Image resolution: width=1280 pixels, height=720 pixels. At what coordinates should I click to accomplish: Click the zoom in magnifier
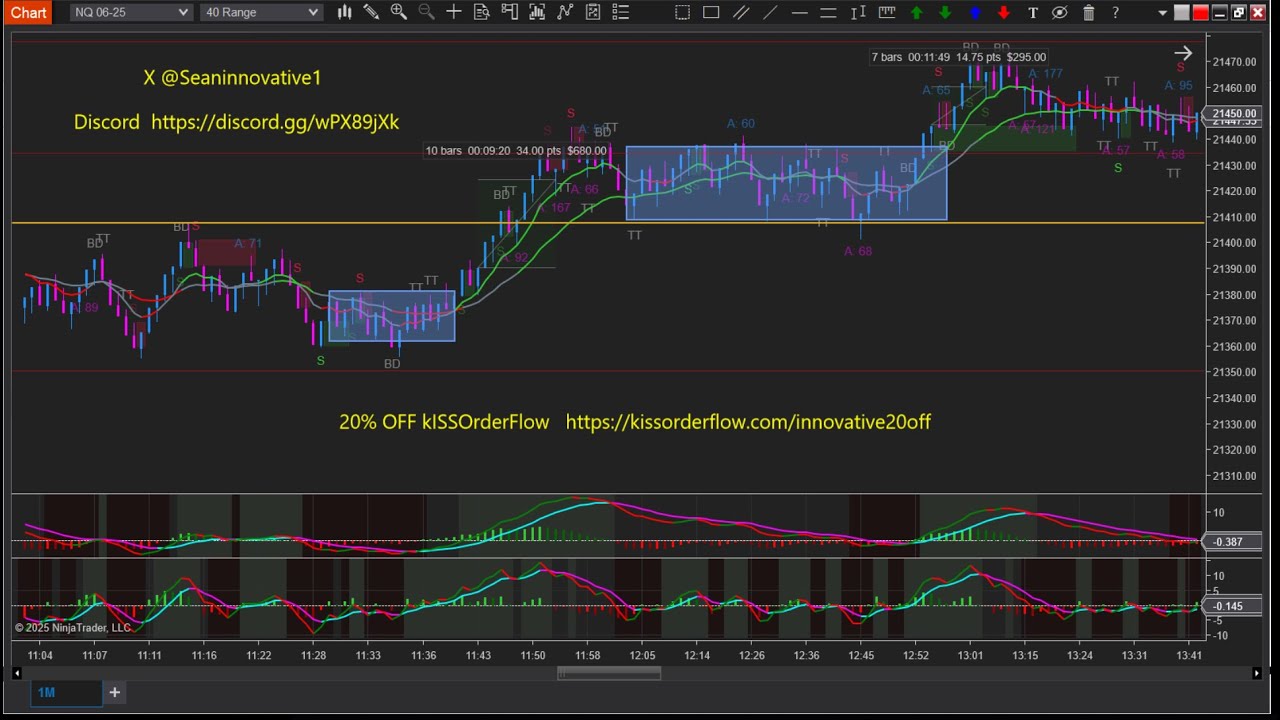(x=398, y=12)
